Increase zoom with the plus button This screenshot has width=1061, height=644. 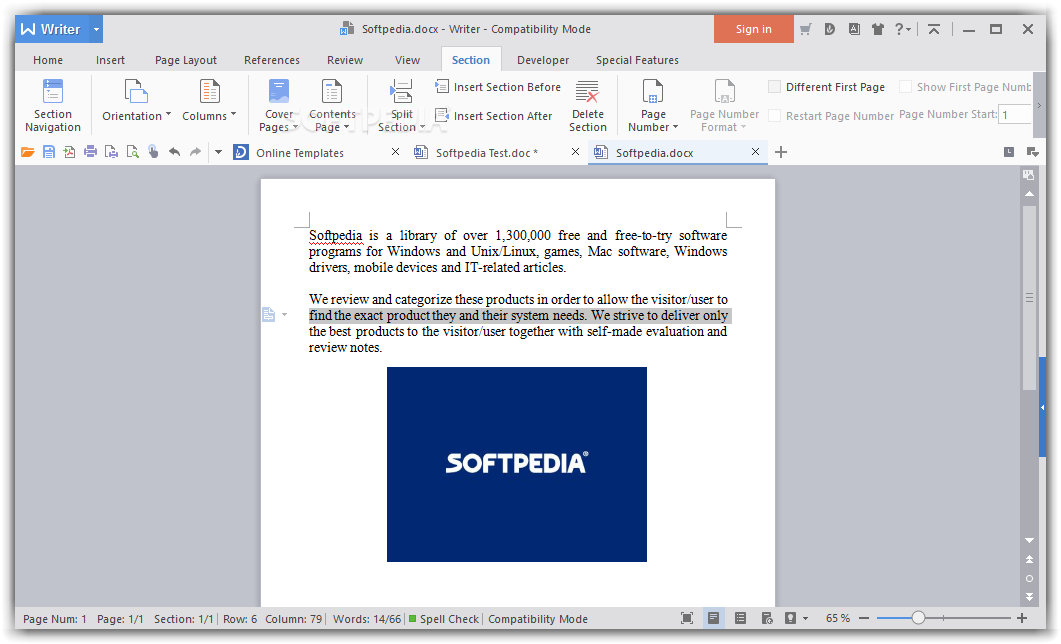[1022, 618]
